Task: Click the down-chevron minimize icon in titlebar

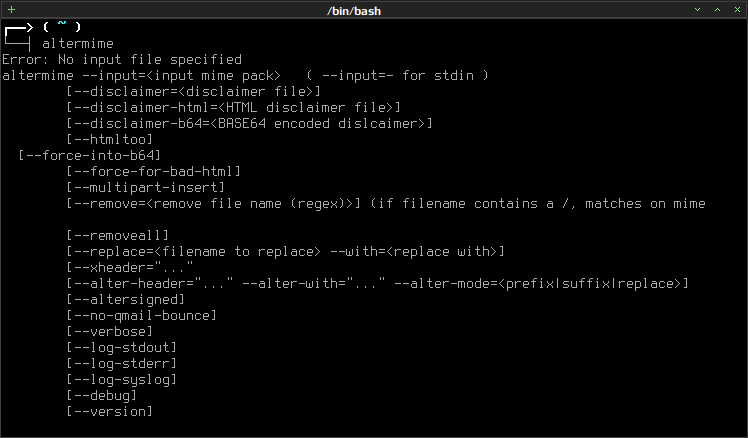Action: pos(697,10)
